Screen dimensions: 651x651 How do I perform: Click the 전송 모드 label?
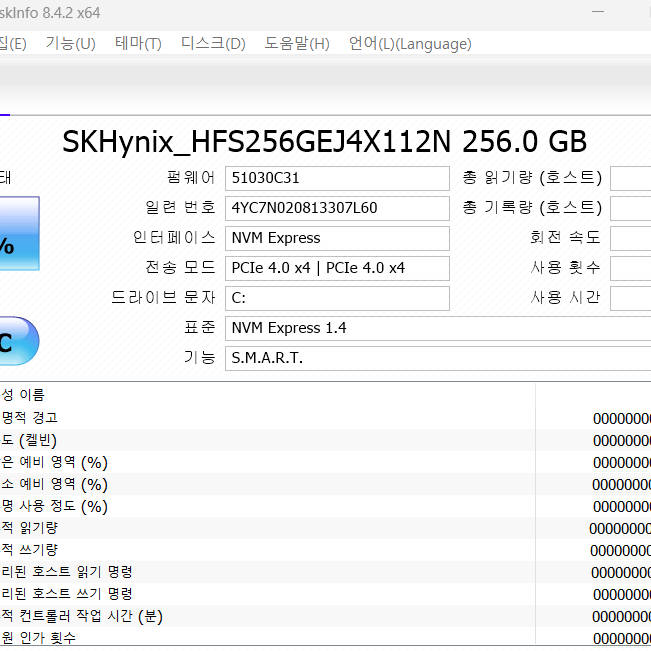tap(180, 267)
